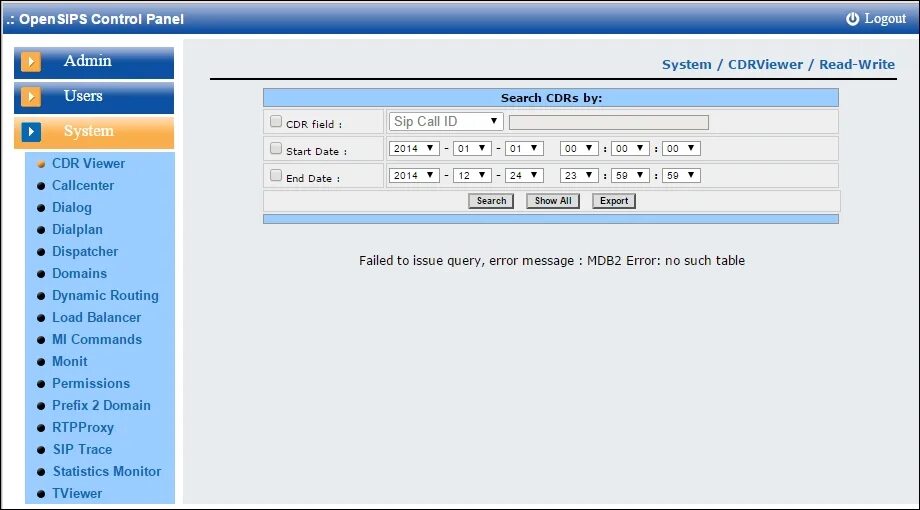Viewport: 920px width, 510px height.
Task: Open Load Balancer tool
Action: [97, 318]
